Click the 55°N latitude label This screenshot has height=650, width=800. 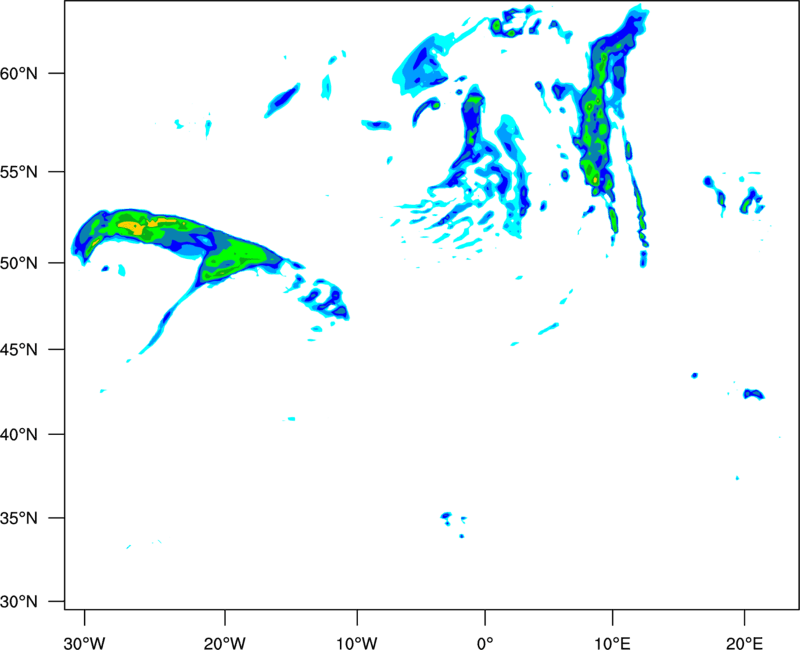pyautogui.click(x=19, y=172)
